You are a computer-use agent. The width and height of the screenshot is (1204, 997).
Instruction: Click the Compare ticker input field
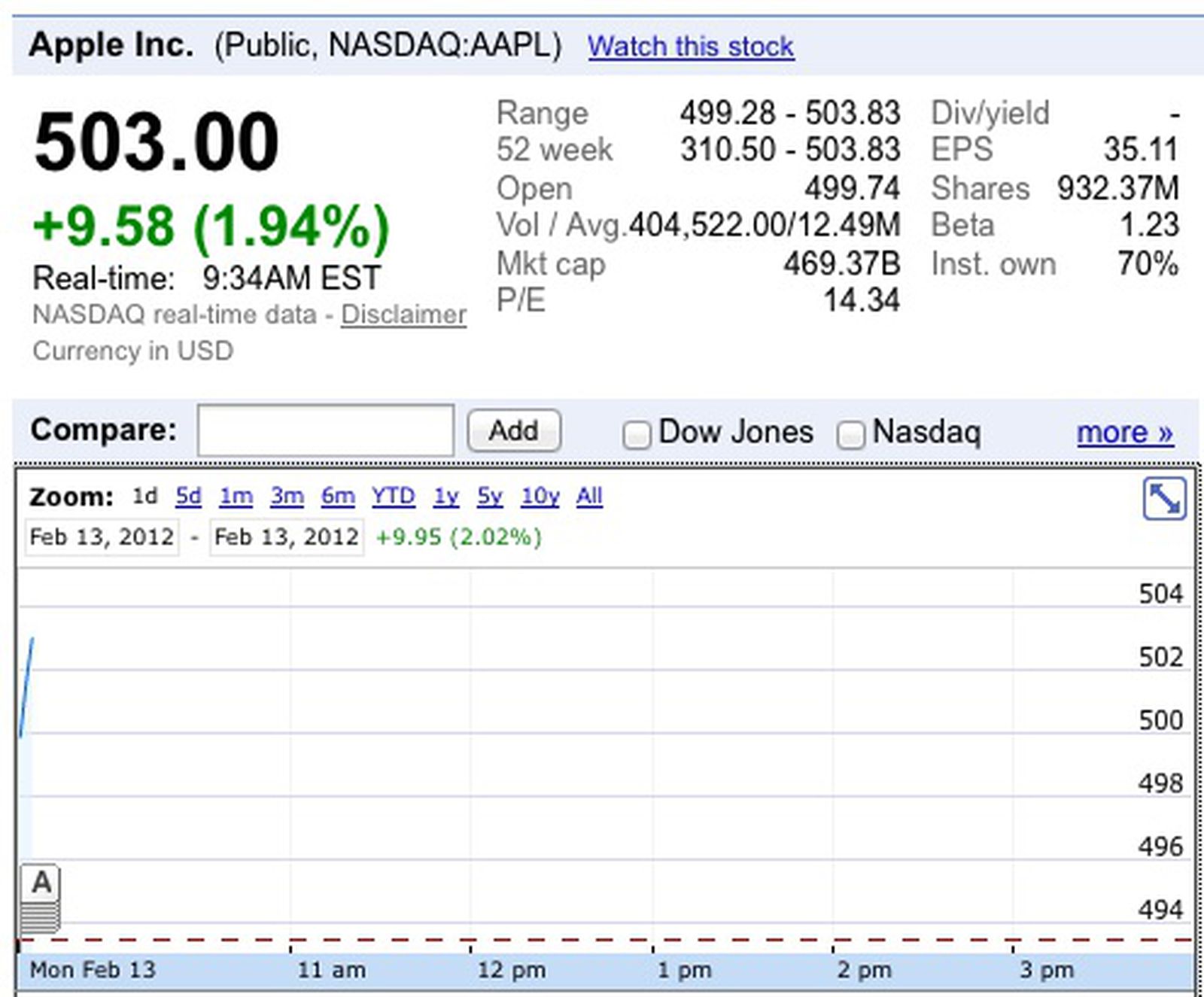(325, 430)
